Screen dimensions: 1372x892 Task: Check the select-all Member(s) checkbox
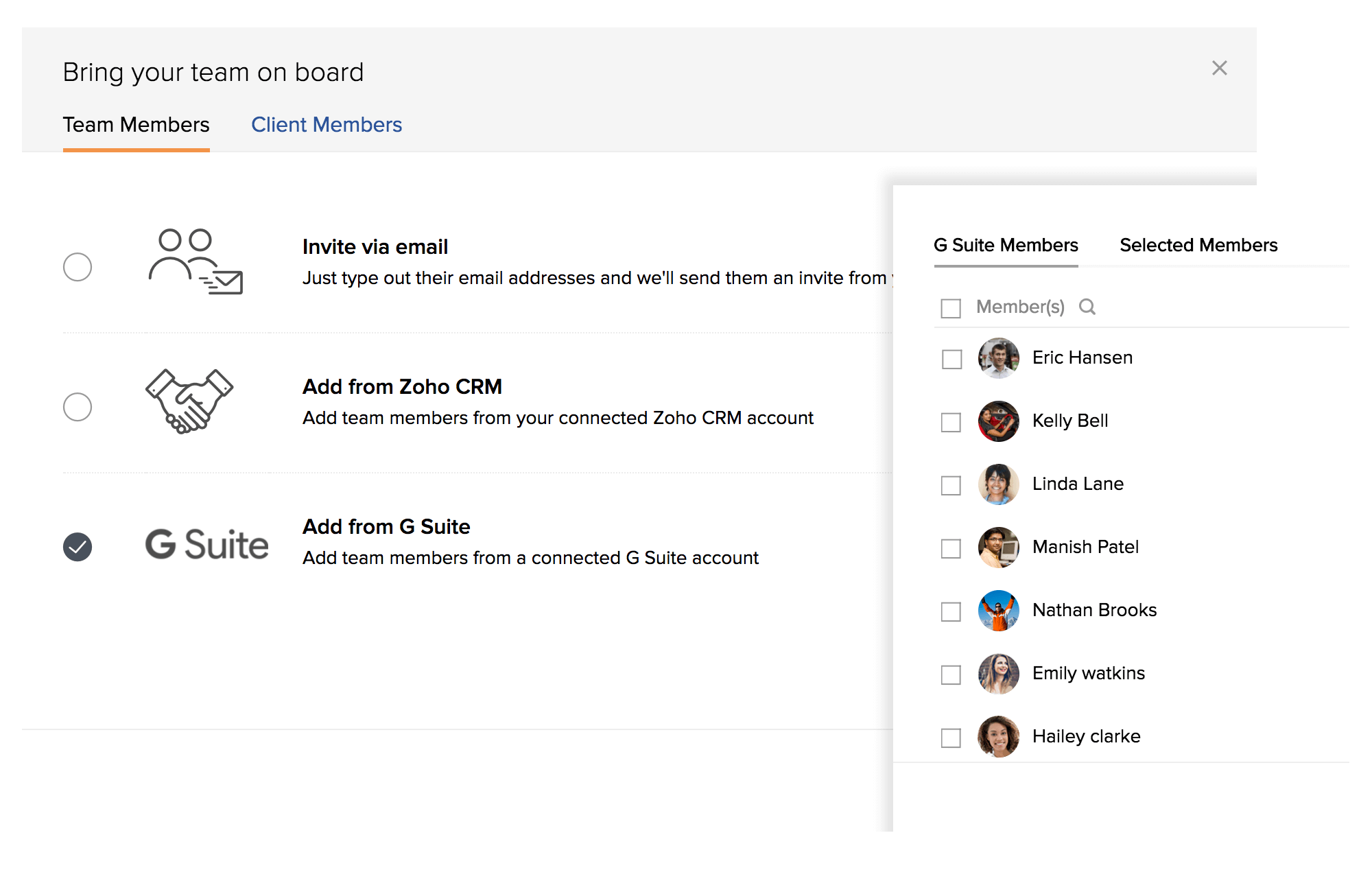pos(951,308)
